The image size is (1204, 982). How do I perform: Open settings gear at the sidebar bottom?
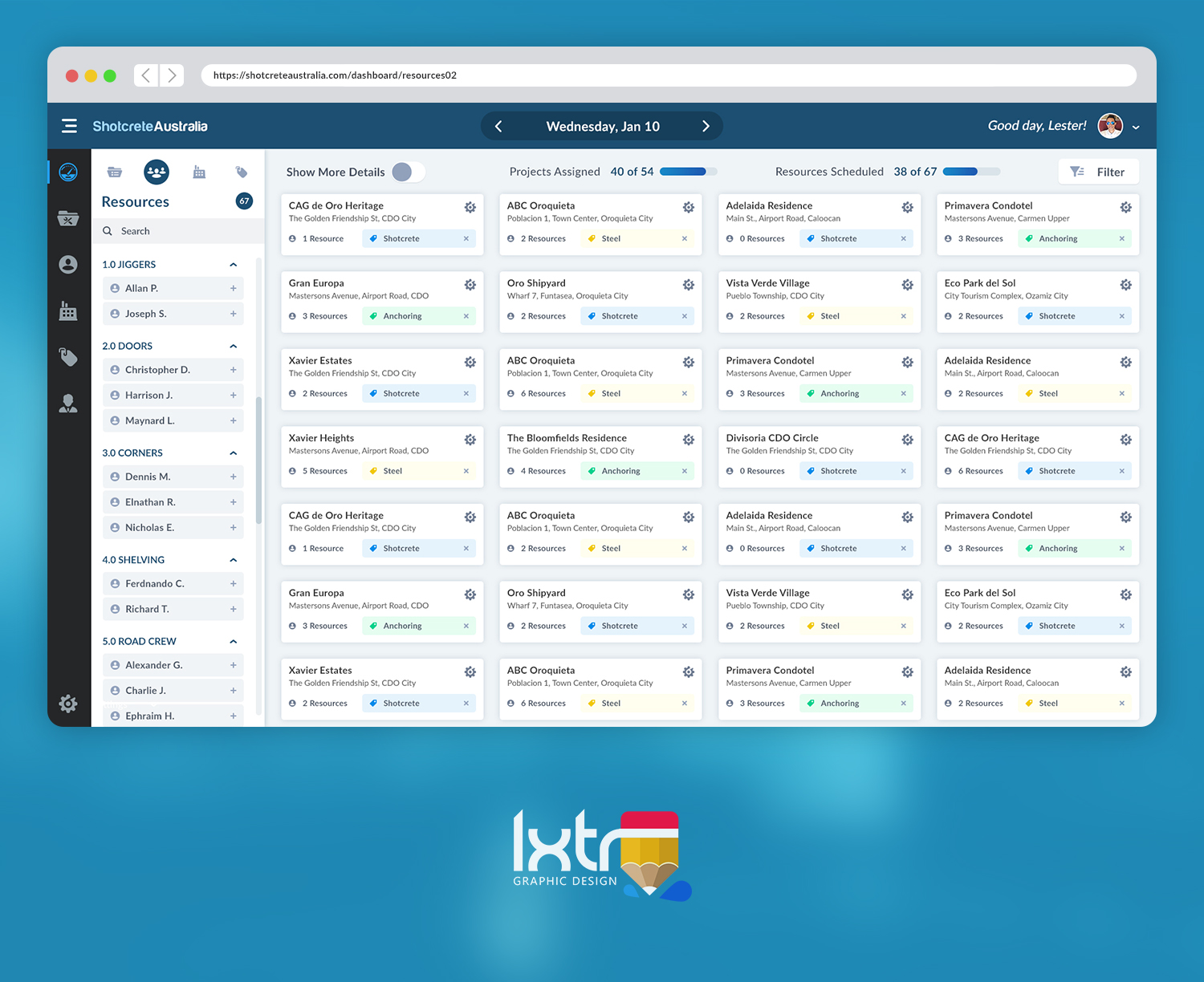pyautogui.click(x=68, y=704)
